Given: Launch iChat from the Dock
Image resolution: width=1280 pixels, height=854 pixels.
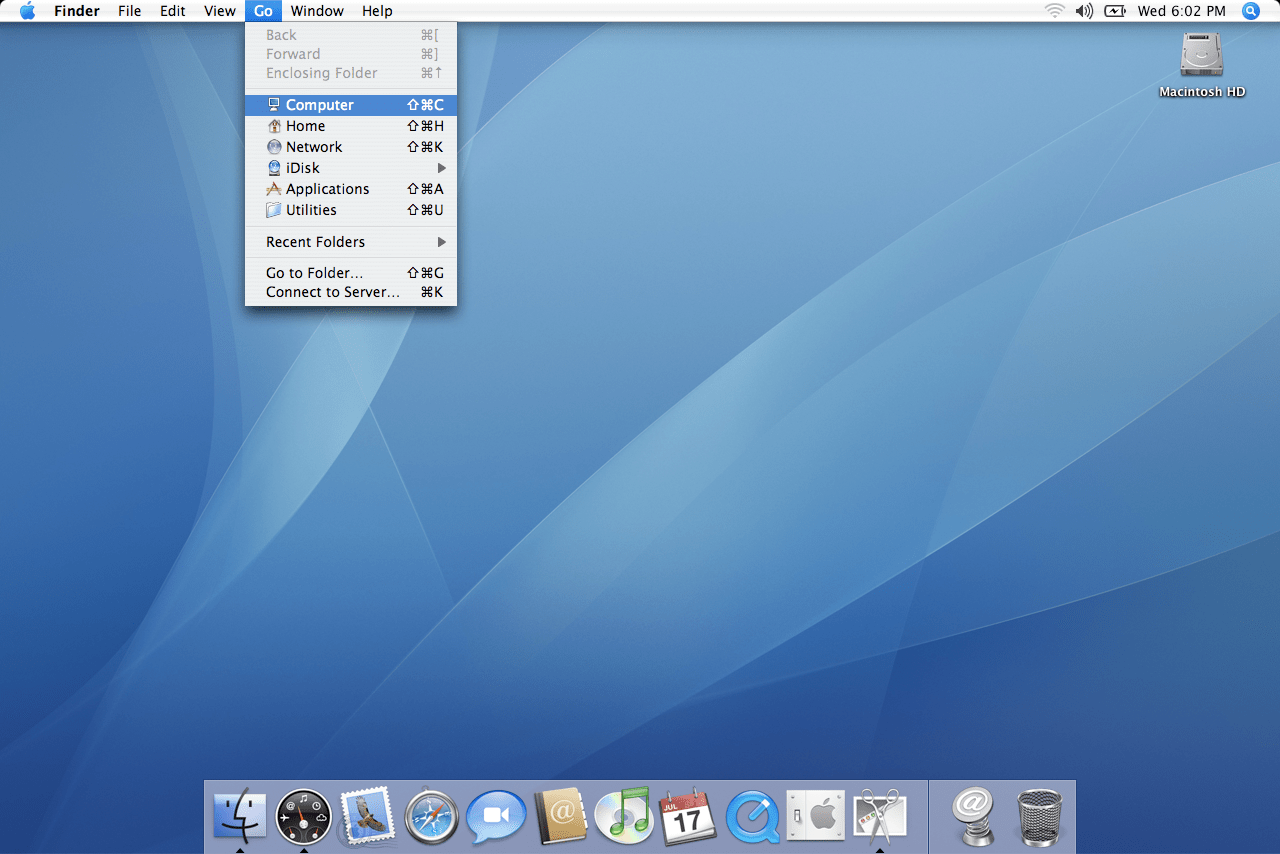Looking at the screenshot, I should point(496,816).
